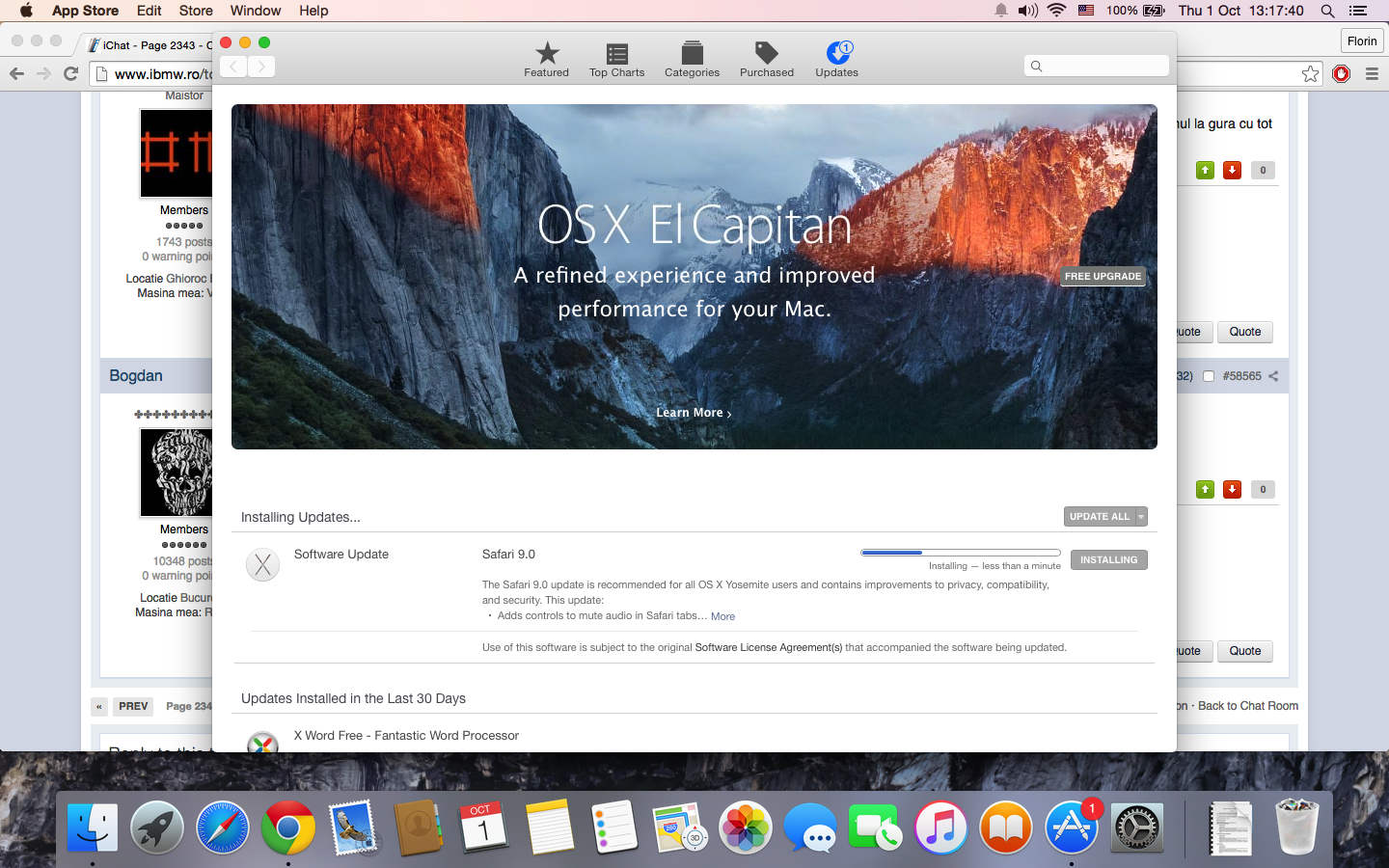Open the Store menu
This screenshot has width=1389, height=868.
196,11
